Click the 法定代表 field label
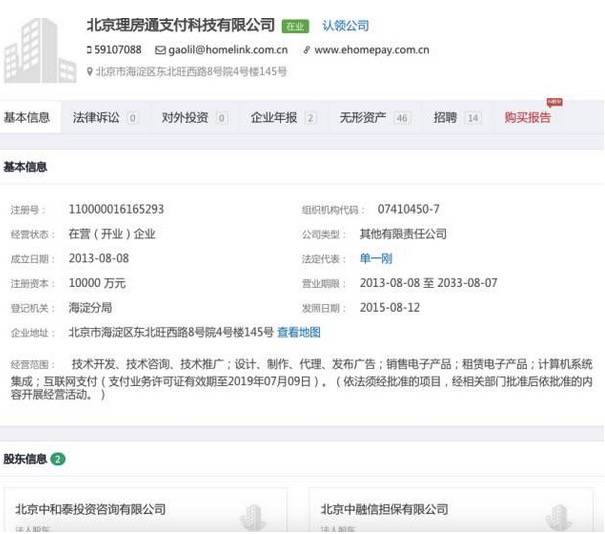605x534 pixels. (x=323, y=259)
